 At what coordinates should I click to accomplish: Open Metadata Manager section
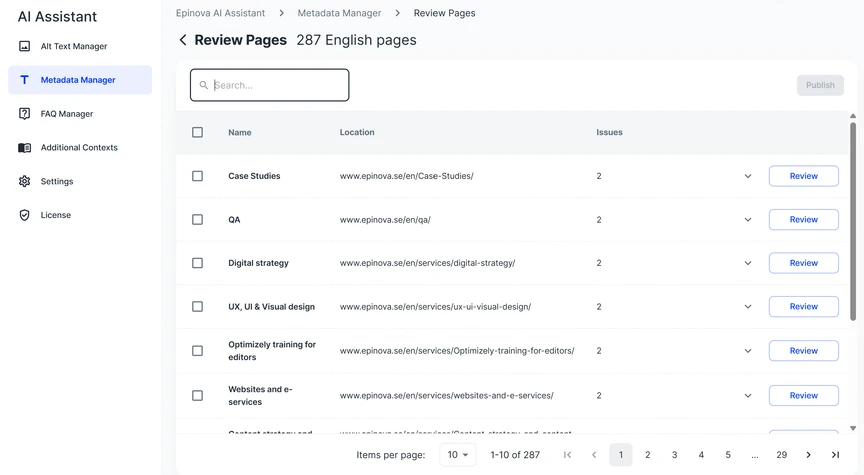[x=80, y=80]
